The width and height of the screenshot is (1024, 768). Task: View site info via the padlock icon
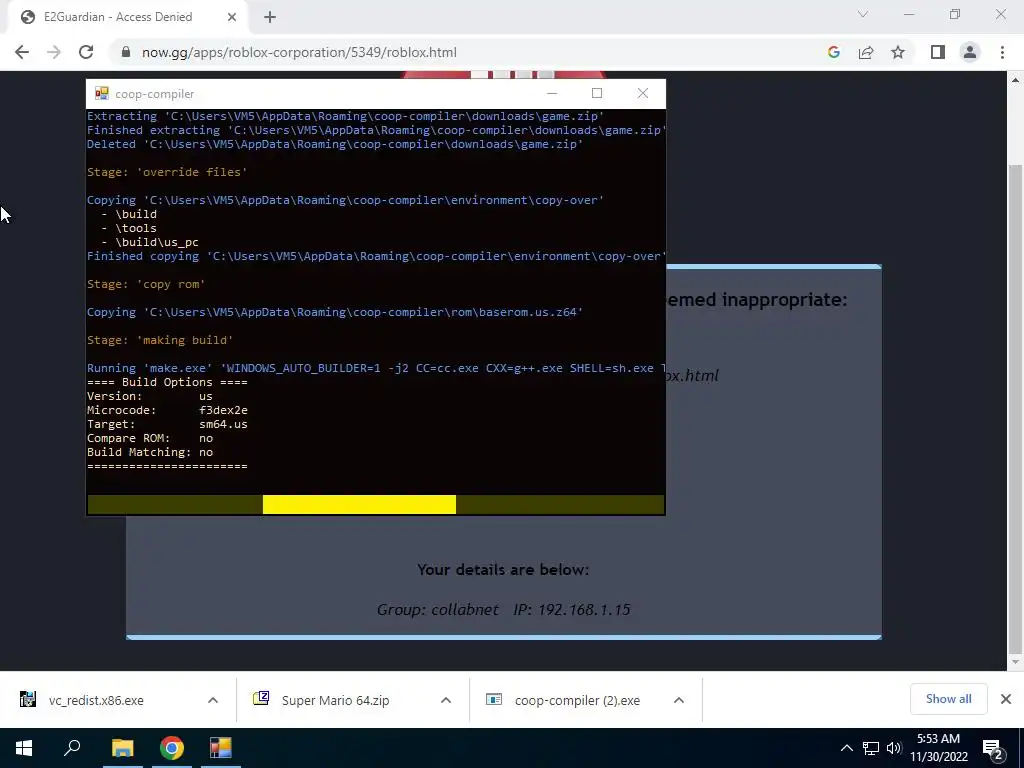(126, 52)
